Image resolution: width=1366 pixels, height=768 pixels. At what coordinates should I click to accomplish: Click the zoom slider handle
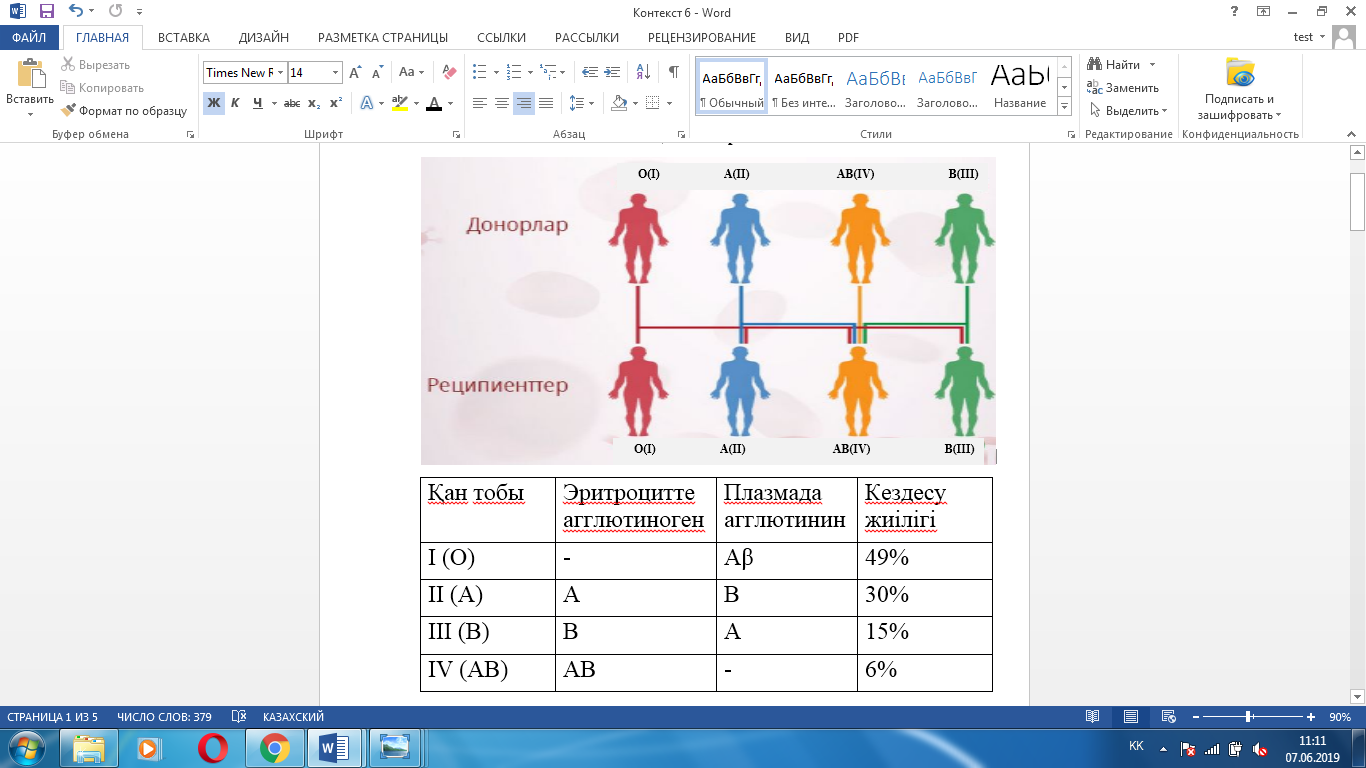[x=1249, y=717]
